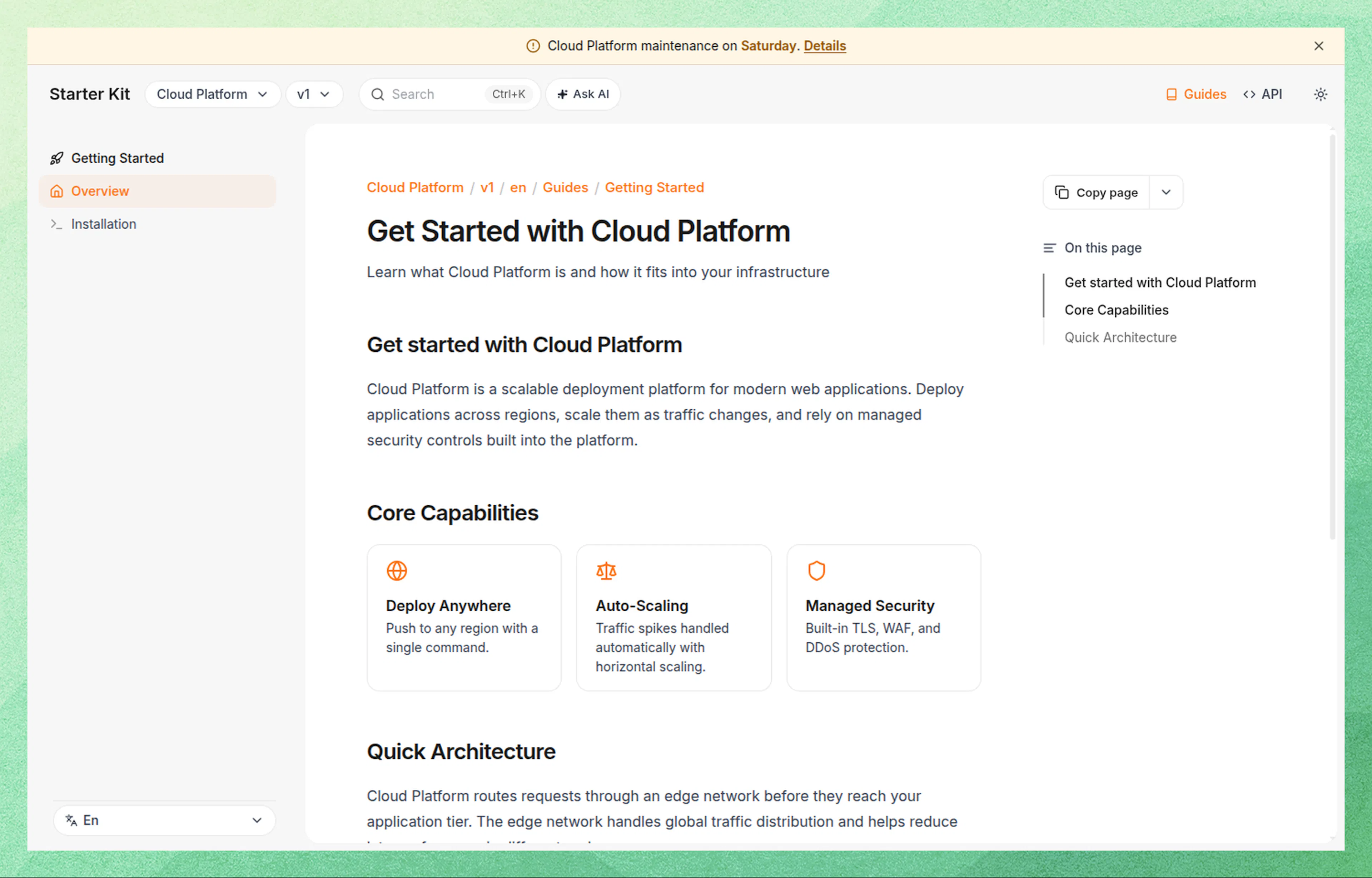Click the On this page list icon
The width and height of the screenshot is (1372, 878).
[1049, 248]
